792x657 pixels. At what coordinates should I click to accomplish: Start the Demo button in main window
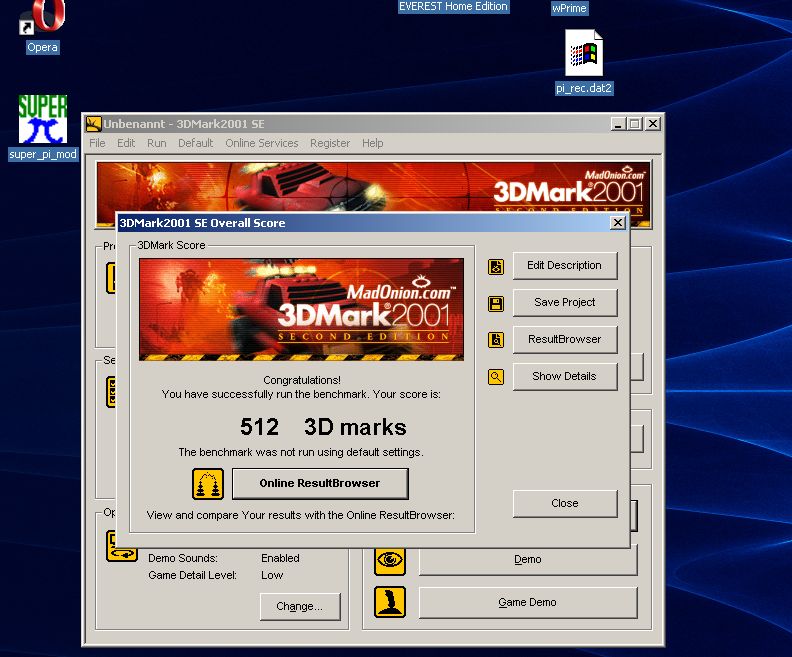tap(528, 560)
